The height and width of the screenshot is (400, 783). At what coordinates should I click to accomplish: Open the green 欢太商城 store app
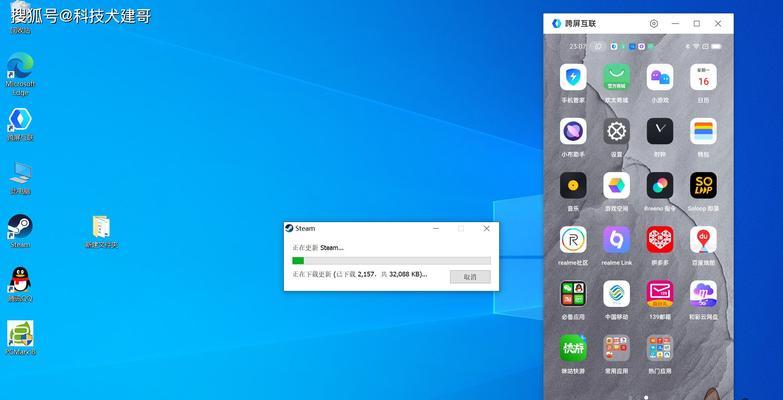pyautogui.click(x=616, y=77)
